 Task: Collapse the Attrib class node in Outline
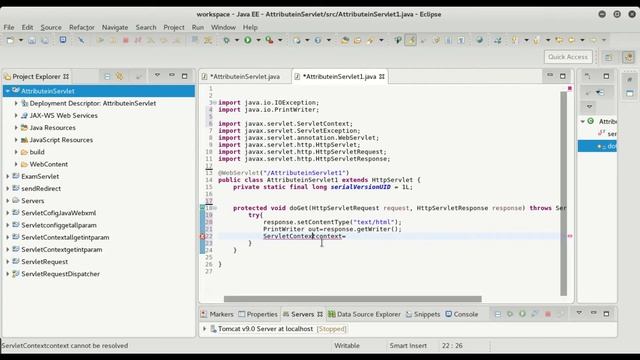(x=583, y=122)
